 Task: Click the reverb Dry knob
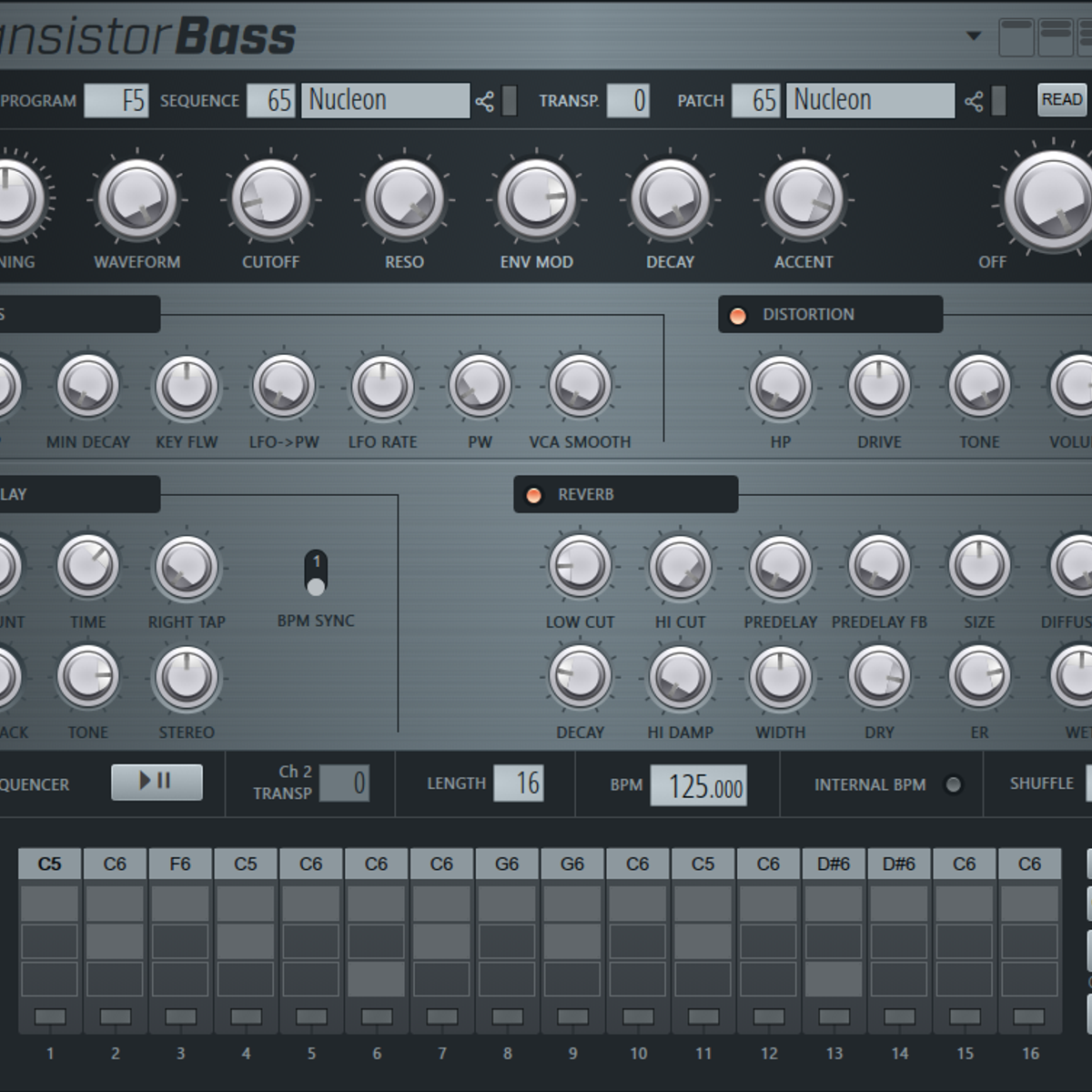[879, 678]
